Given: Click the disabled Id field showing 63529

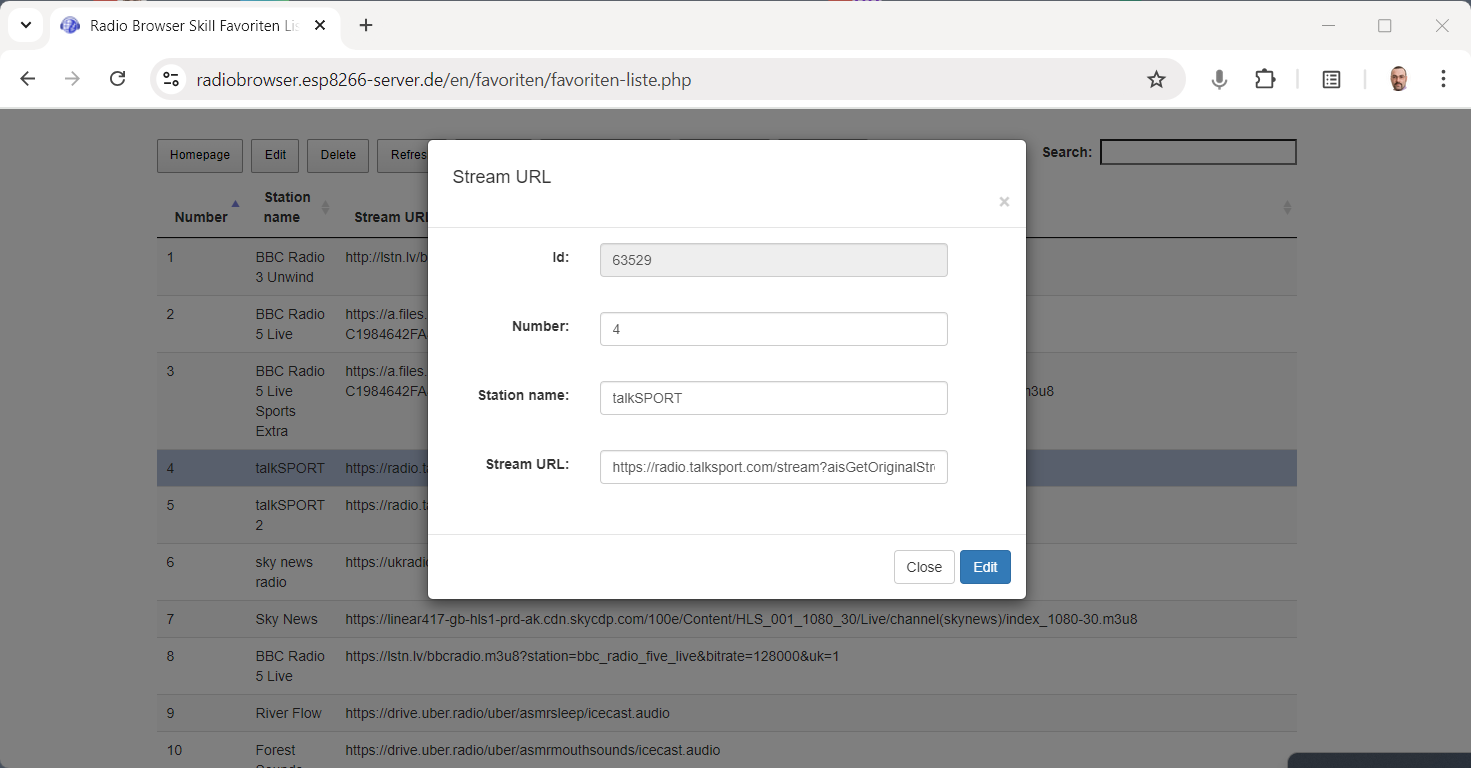Looking at the screenshot, I should pos(773,260).
